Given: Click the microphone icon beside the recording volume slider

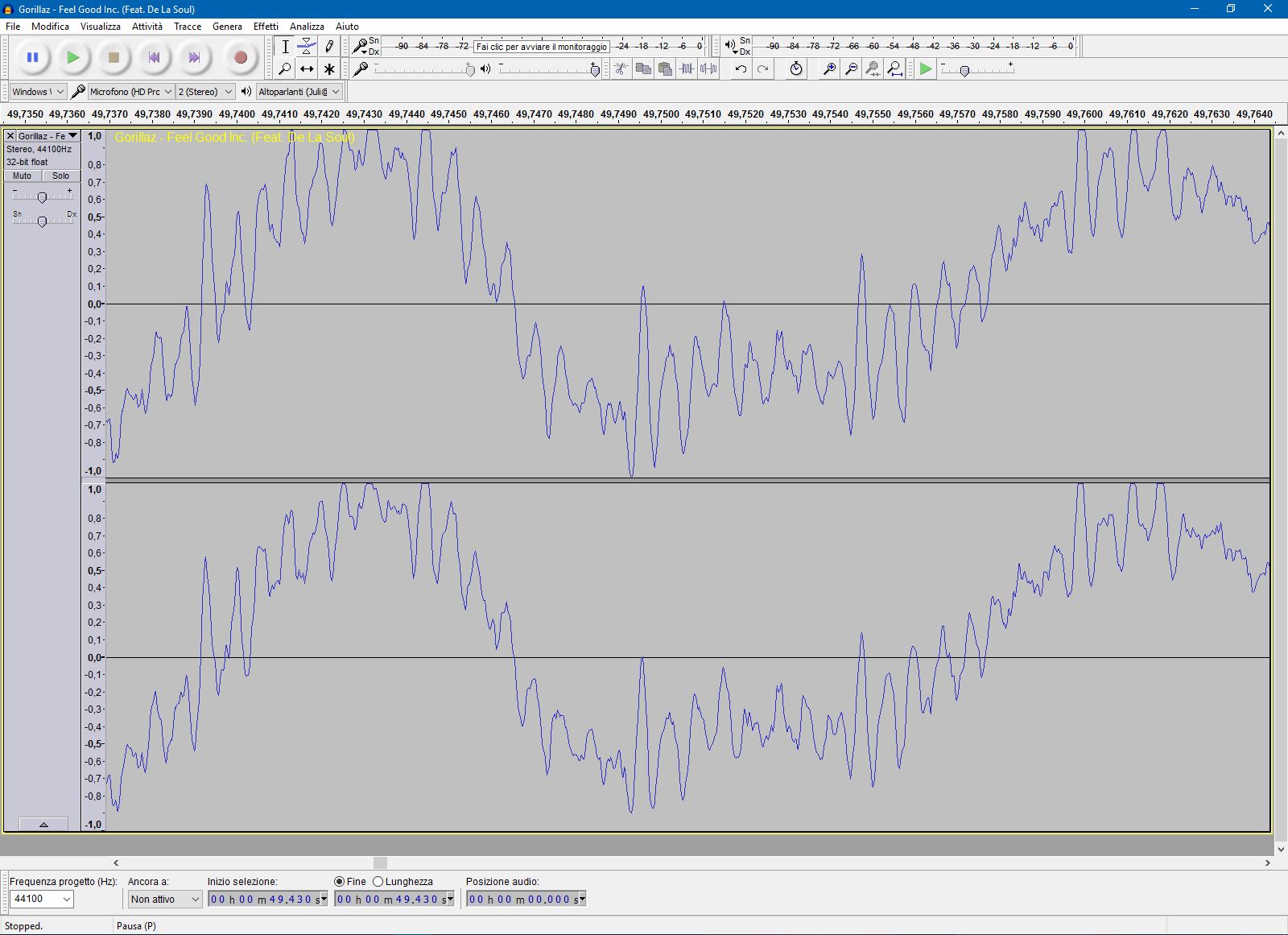Looking at the screenshot, I should (361, 69).
